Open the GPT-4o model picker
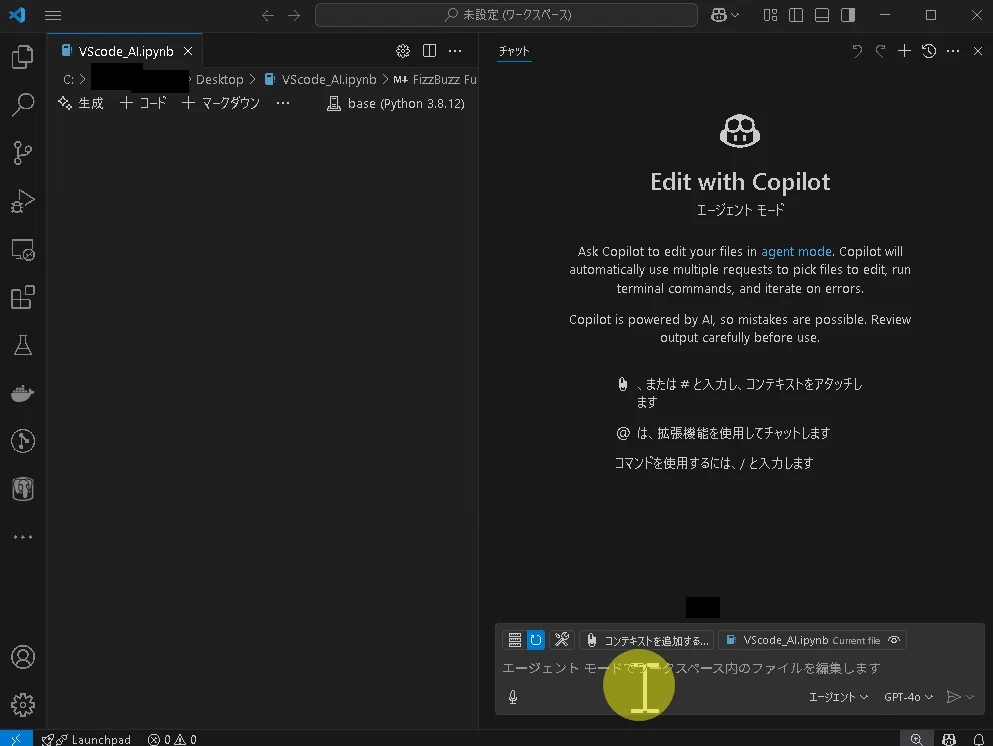 click(909, 697)
